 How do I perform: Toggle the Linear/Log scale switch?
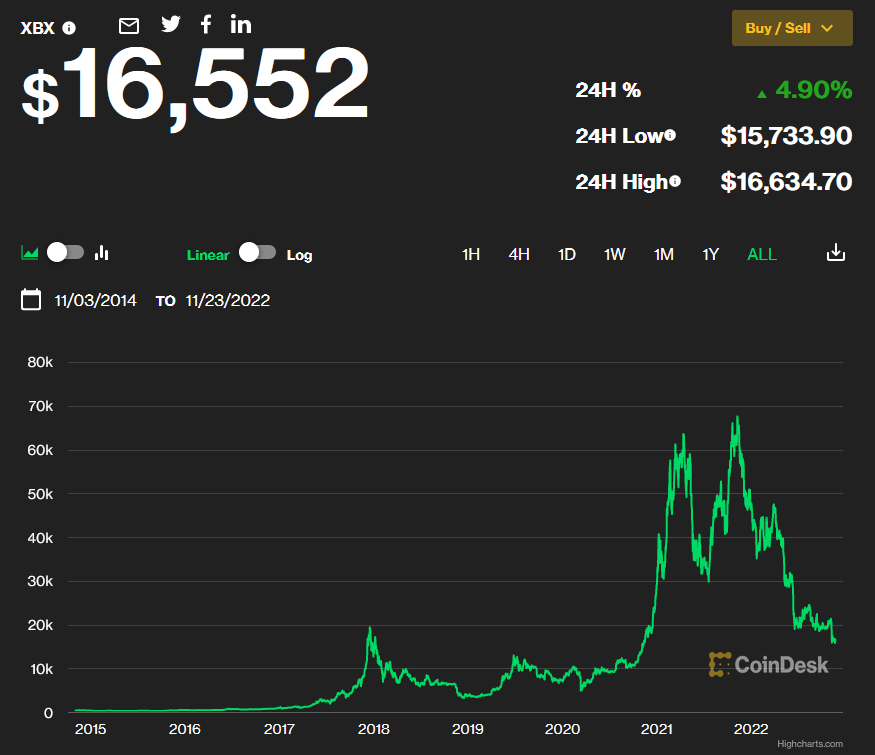tap(257, 252)
